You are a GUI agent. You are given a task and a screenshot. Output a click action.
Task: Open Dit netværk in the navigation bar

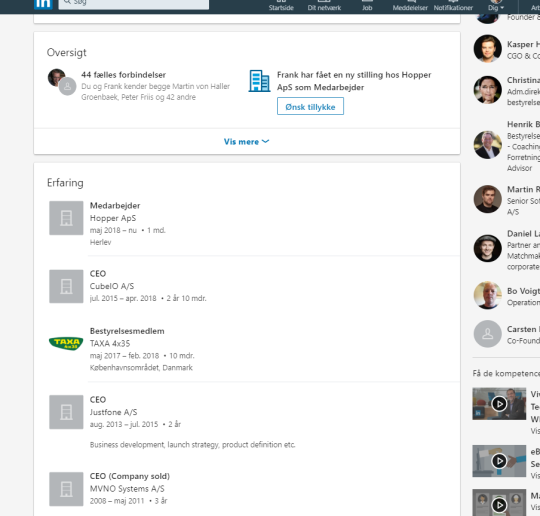coord(324,6)
